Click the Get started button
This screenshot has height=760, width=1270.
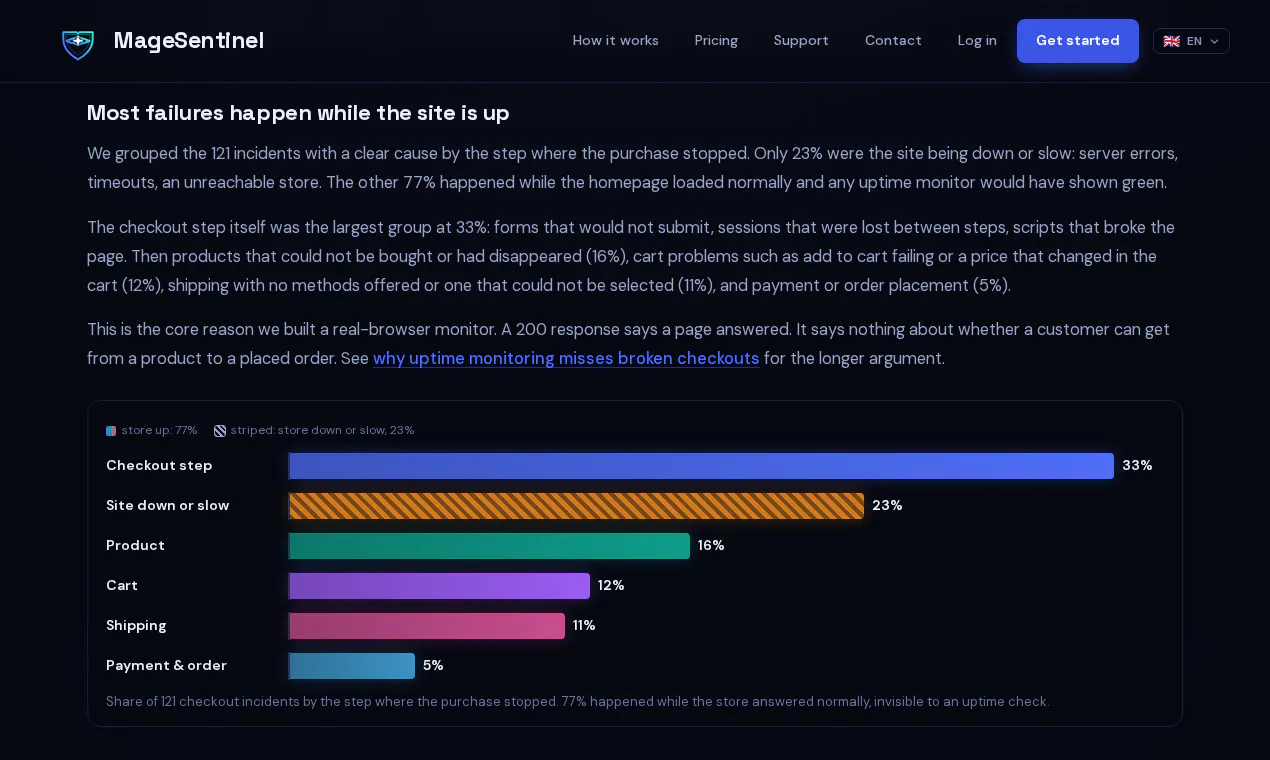click(1078, 41)
